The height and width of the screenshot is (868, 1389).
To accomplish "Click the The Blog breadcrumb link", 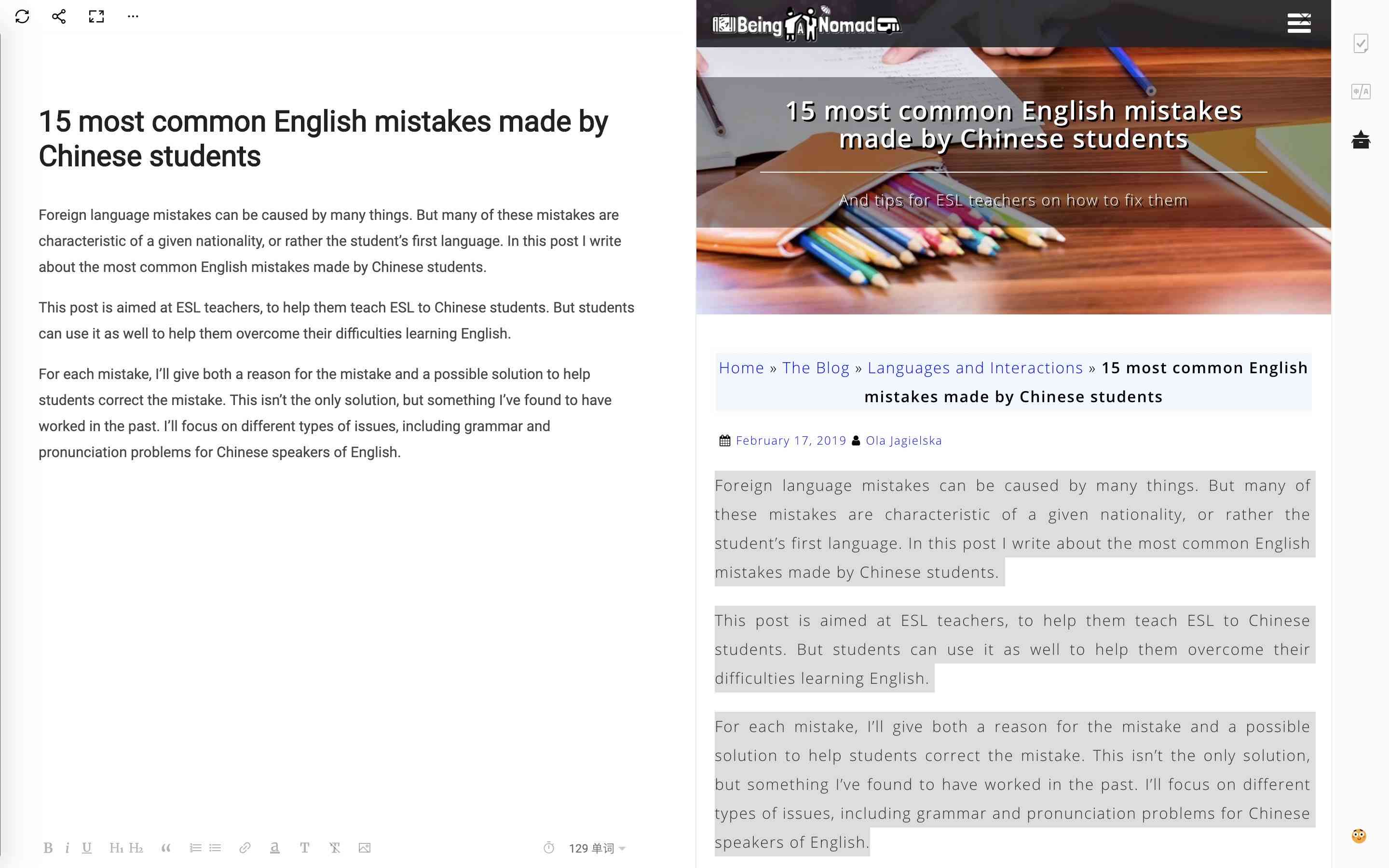I will point(816,368).
